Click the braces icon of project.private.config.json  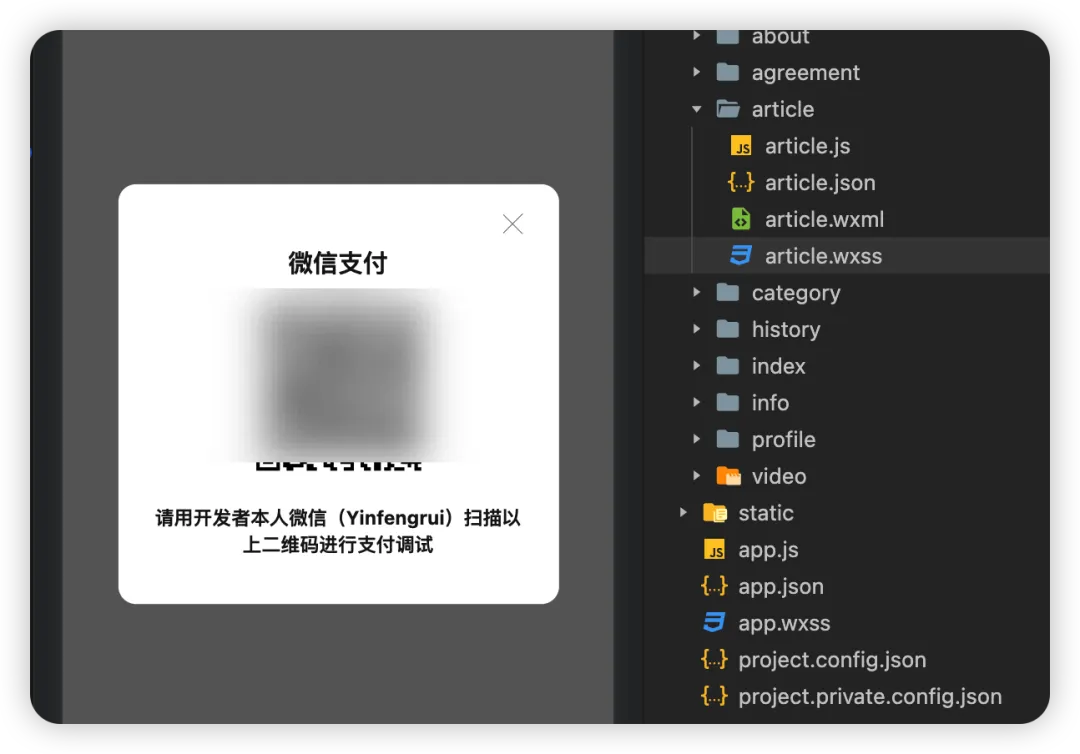[714, 696]
